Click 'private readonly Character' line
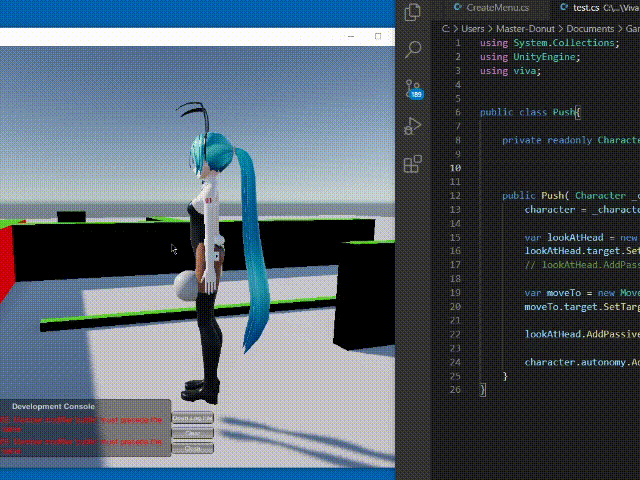Image resolution: width=640 pixels, height=480 pixels. click(571, 140)
